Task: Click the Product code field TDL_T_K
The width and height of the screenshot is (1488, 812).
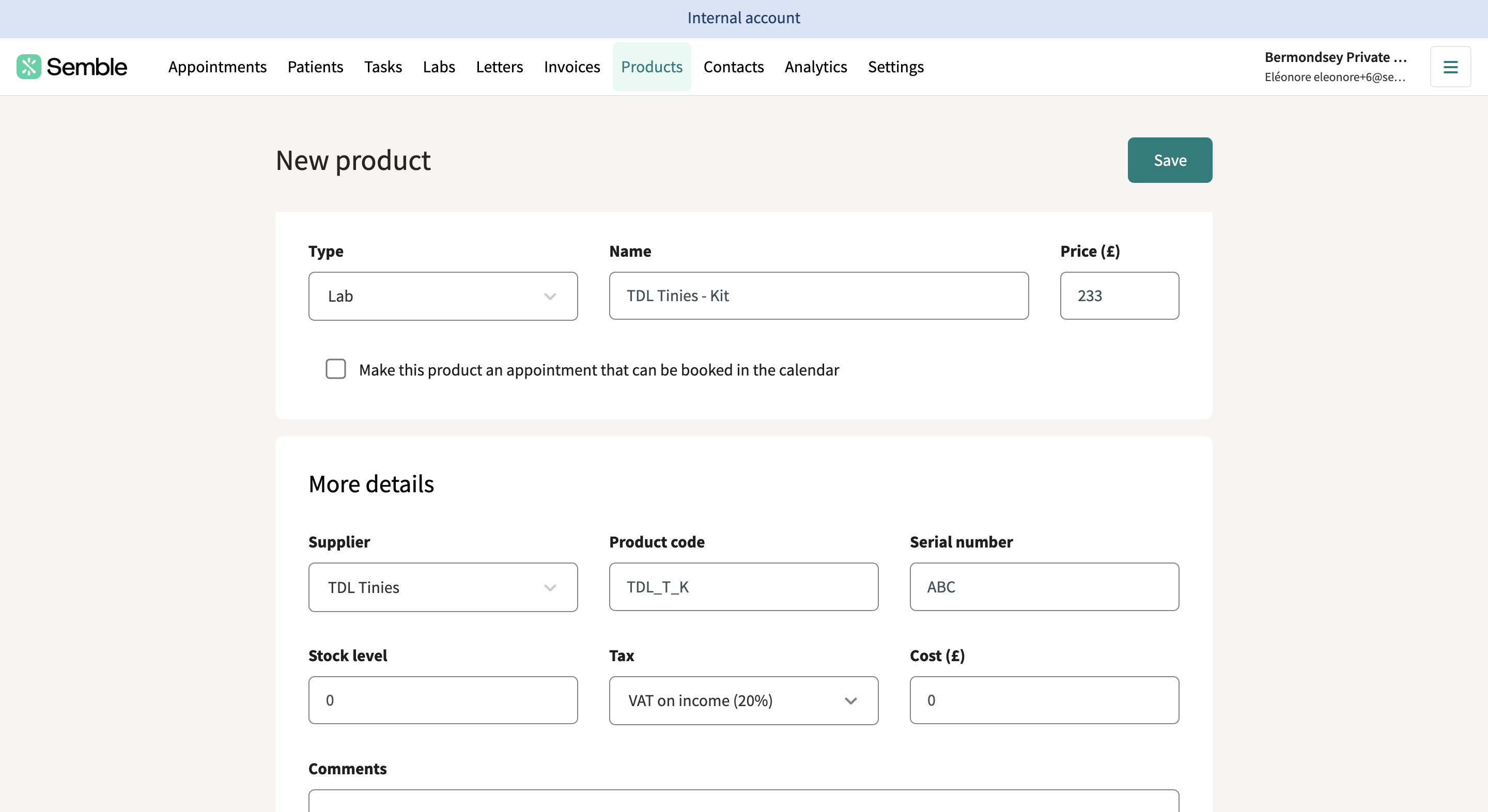Action: [743, 587]
